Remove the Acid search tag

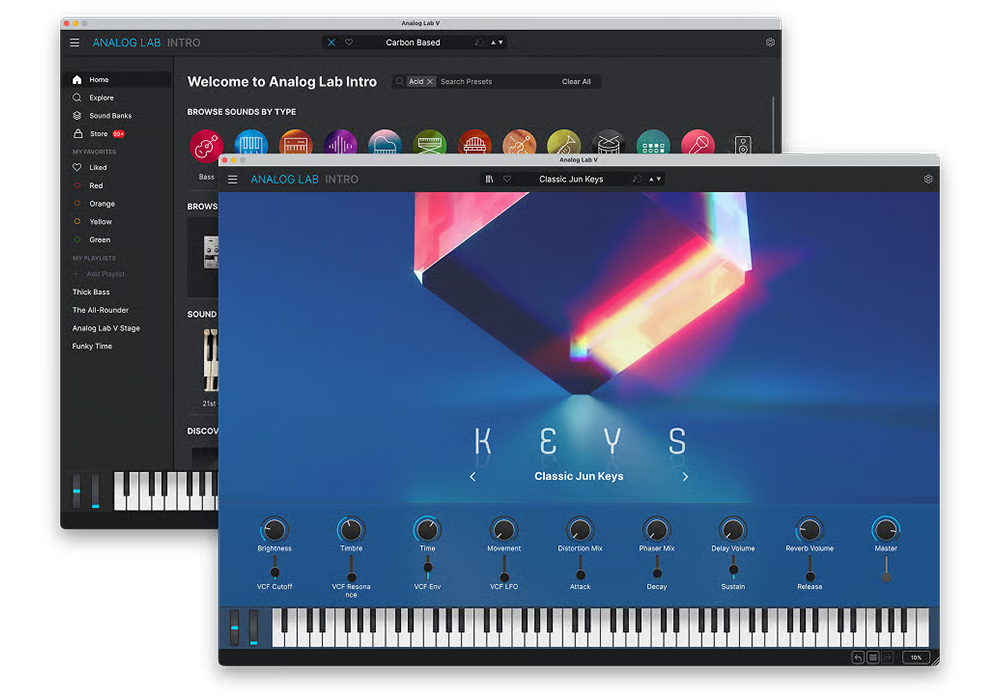(x=430, y=82)
